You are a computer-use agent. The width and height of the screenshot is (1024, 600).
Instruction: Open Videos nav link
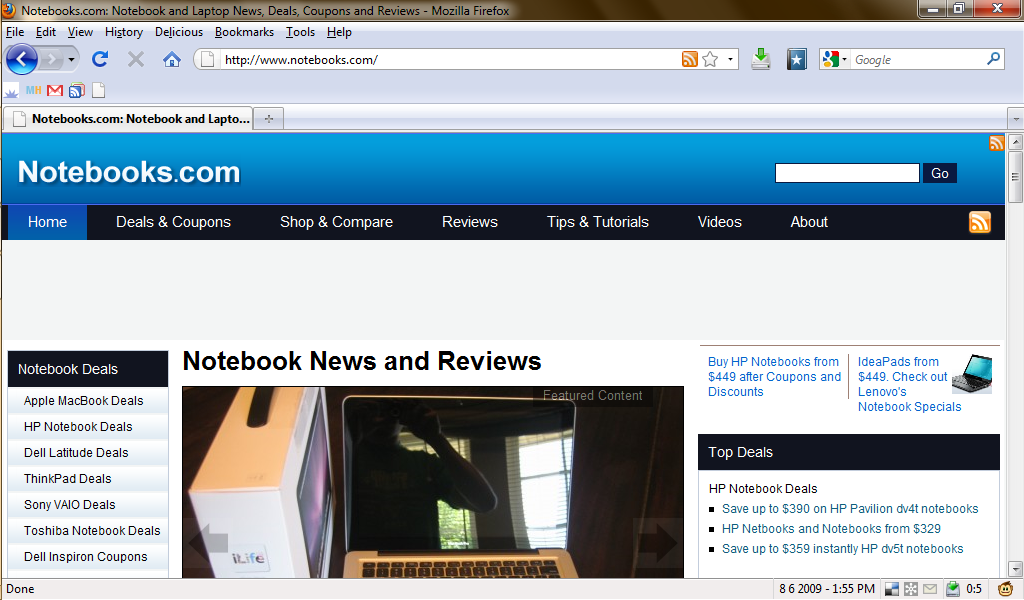(720, 222)
